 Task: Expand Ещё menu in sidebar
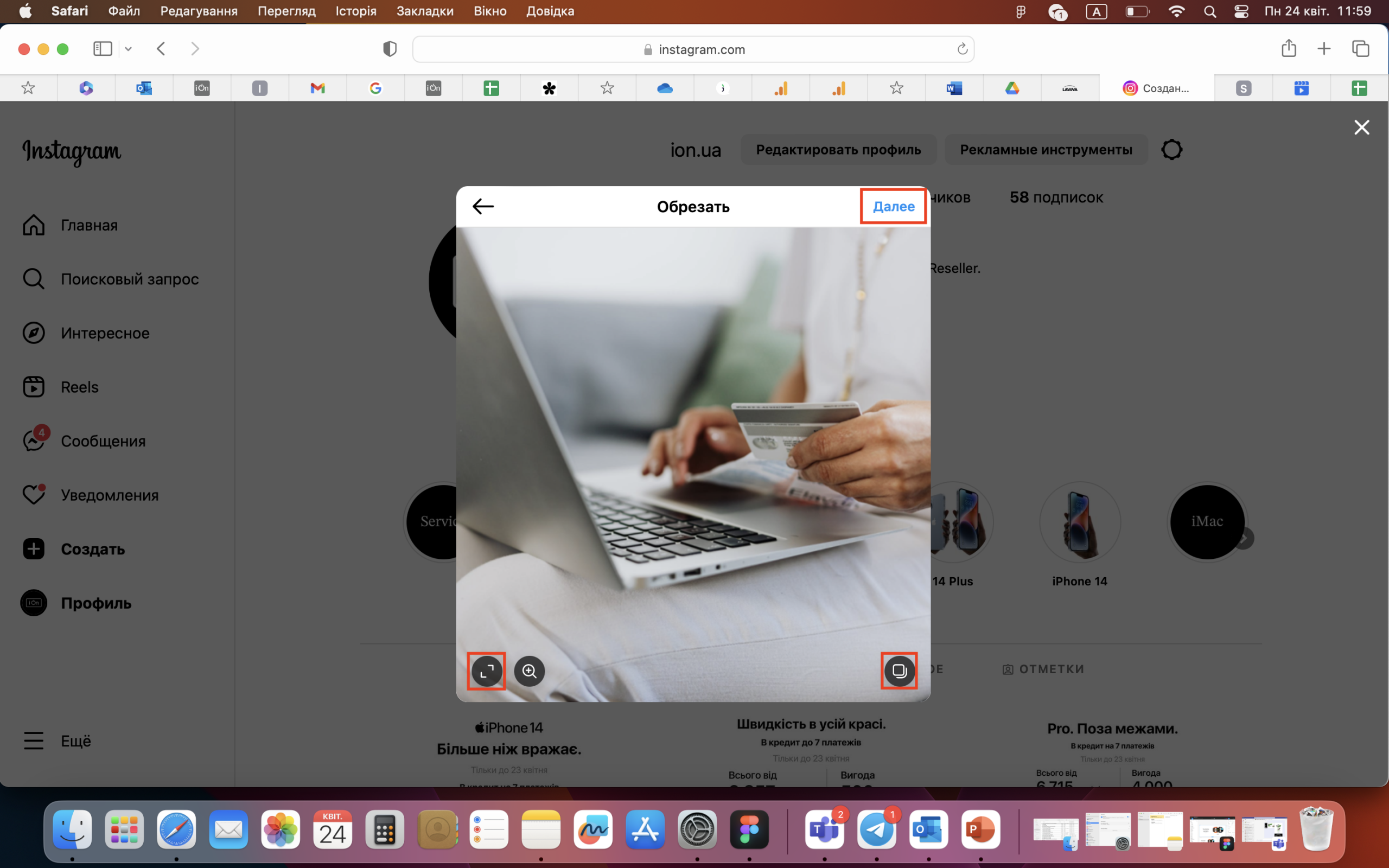click(57, 741)
